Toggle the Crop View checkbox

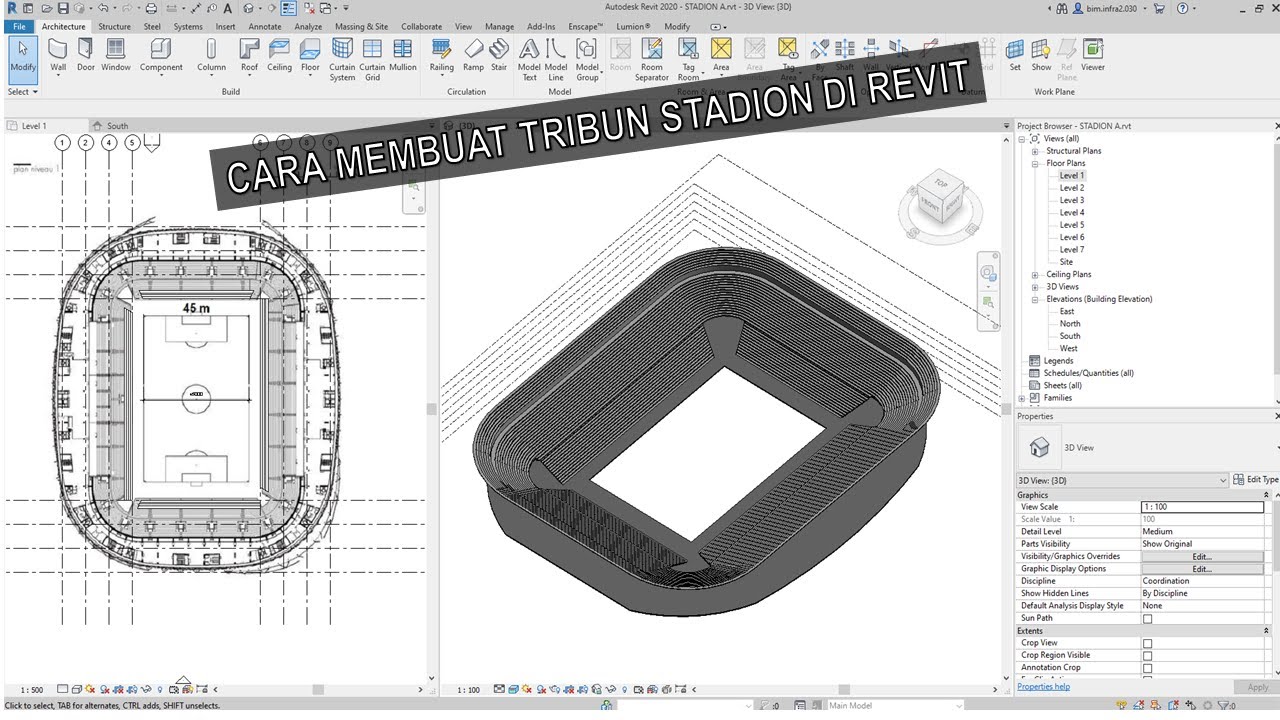1147,644
